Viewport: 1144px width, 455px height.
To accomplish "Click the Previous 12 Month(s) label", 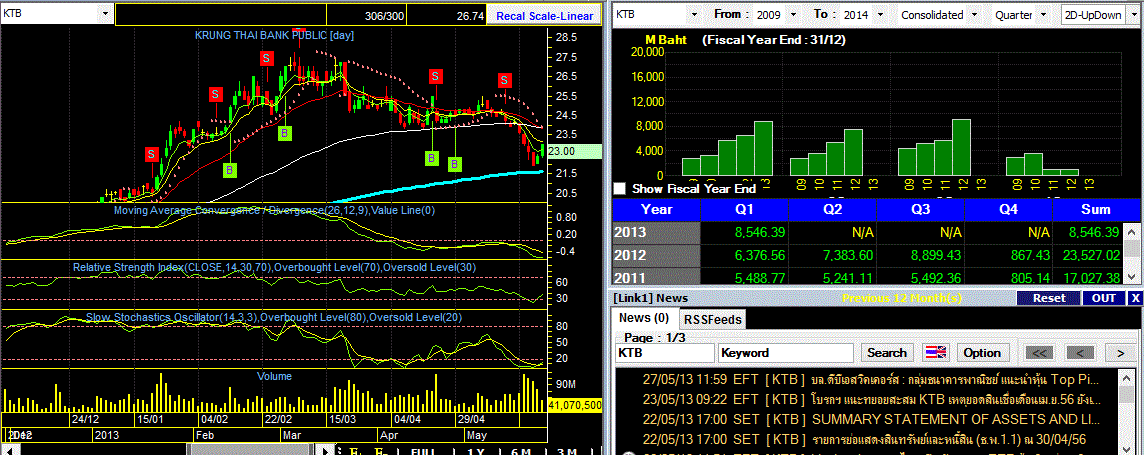I will 902,298.
